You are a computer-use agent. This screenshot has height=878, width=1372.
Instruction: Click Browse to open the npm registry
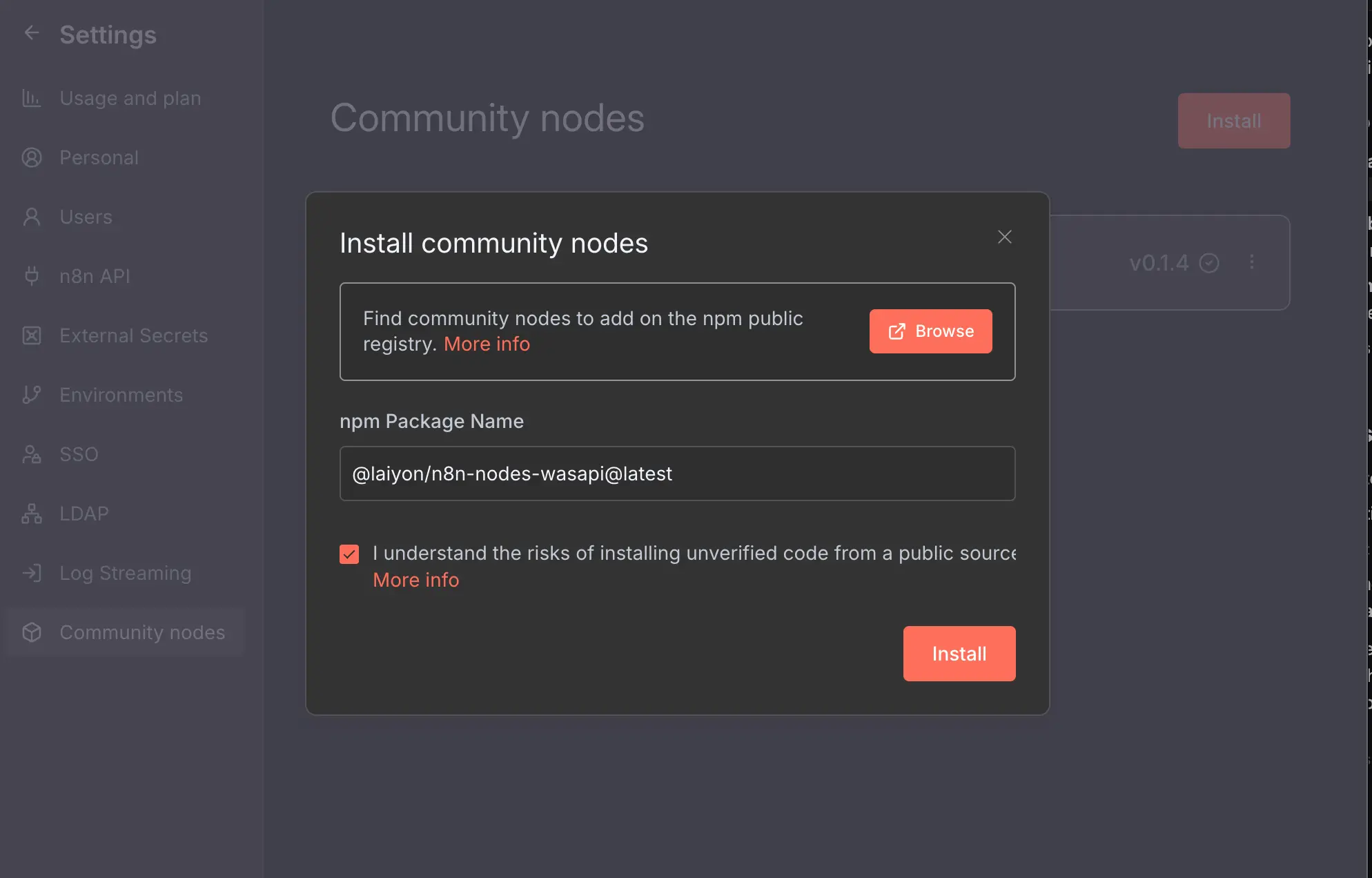[931, 331]
